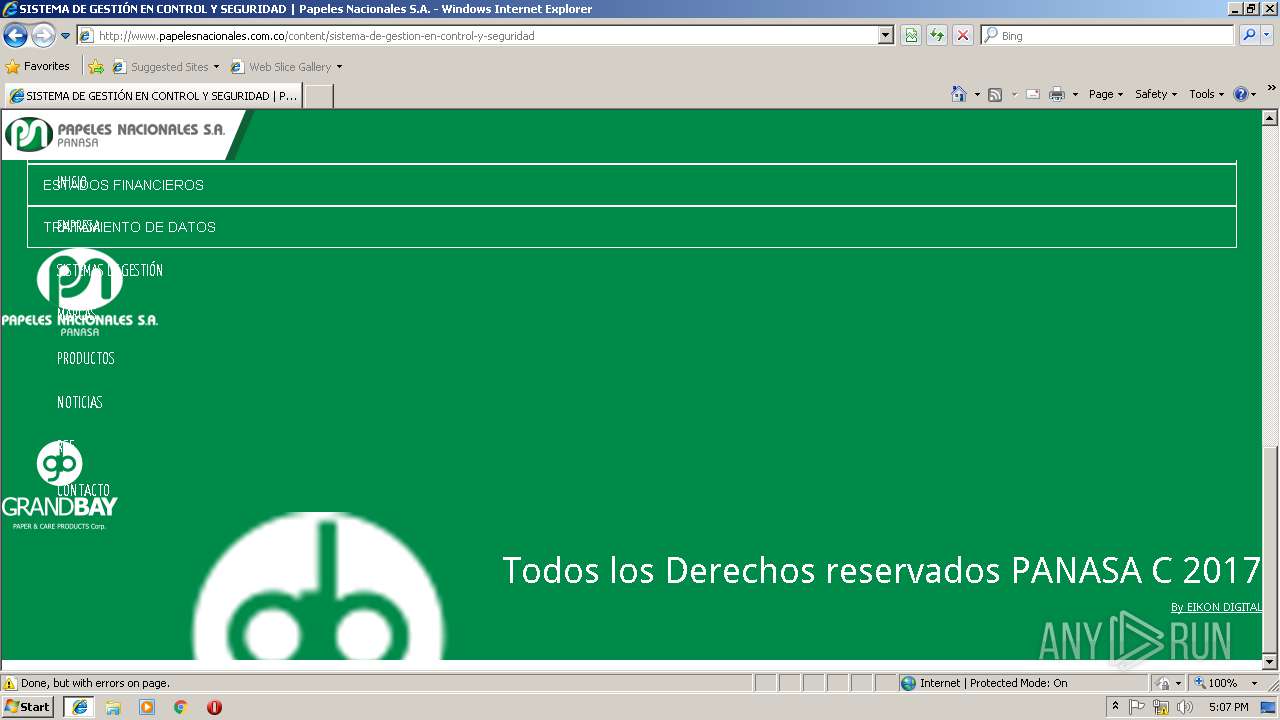
Task: Expand the command bar overflow chevron
Action: [x=1272, y=89]
